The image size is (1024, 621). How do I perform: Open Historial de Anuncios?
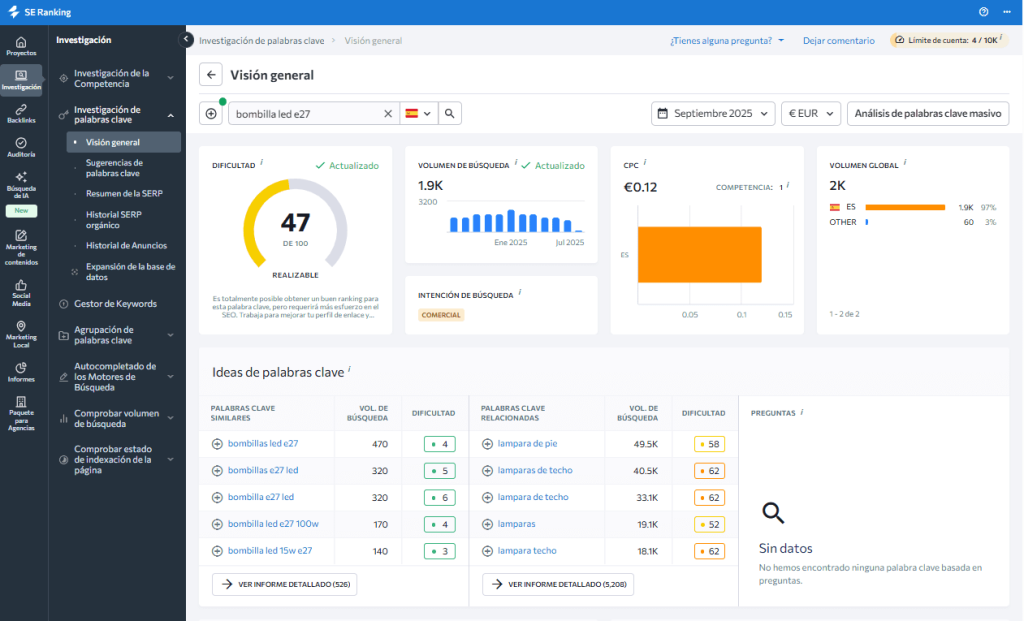(126, 246)
